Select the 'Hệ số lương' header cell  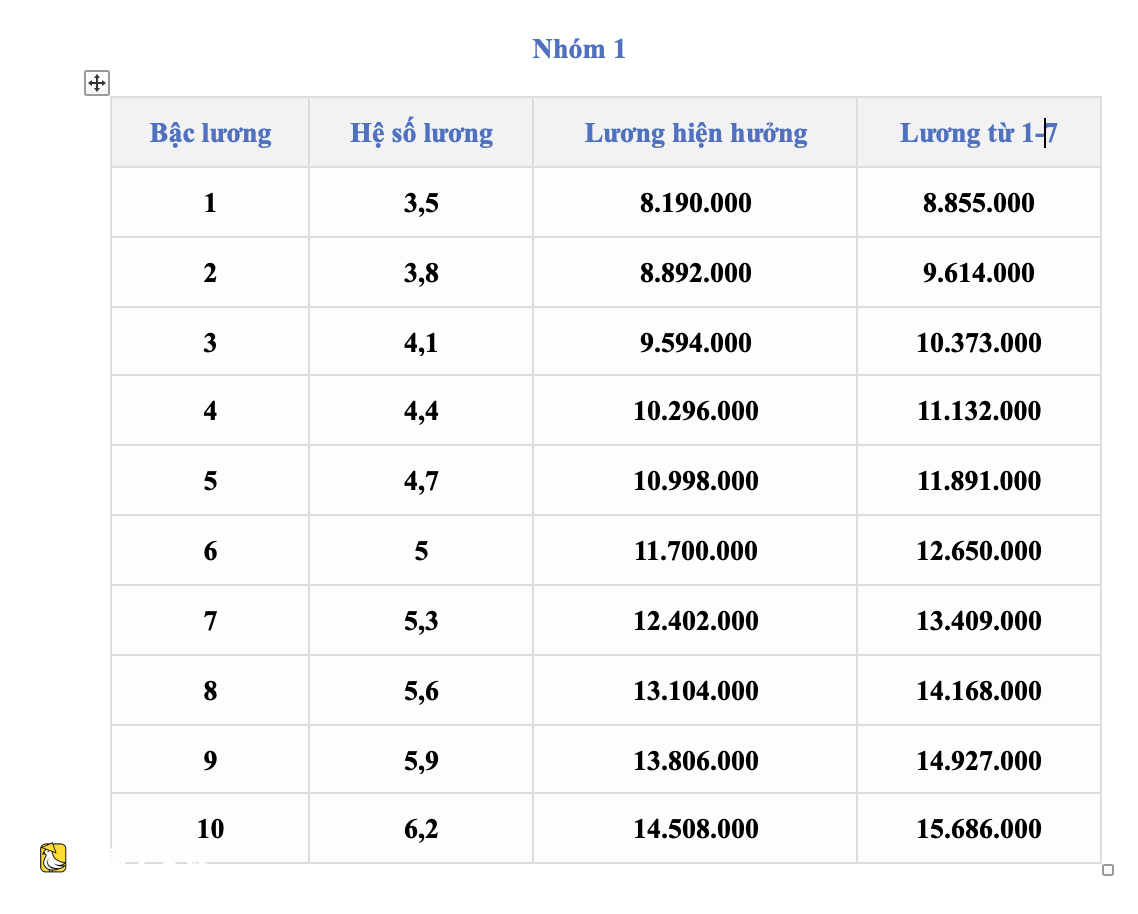tap(421, 133)
